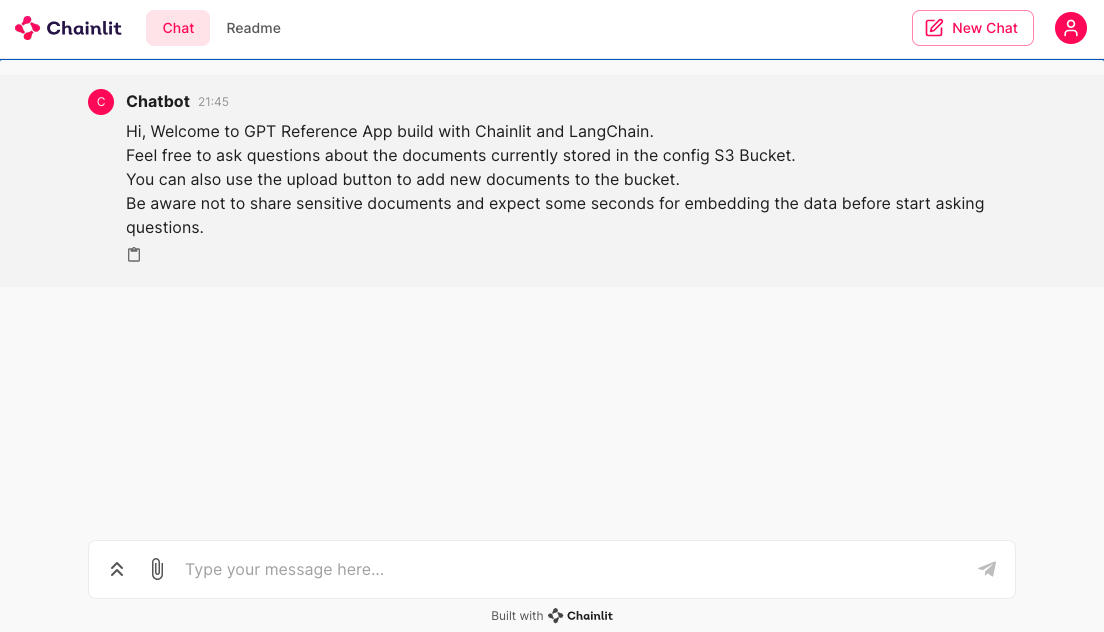
Task: Copy the welcome message with clipboard icon
Action: pos(134,255)
